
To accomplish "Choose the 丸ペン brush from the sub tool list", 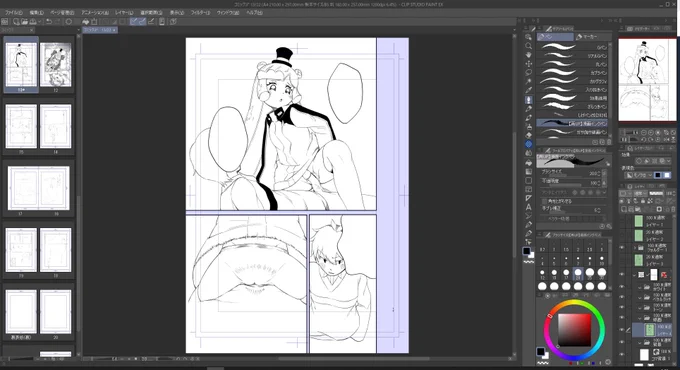I will (x=572, y=64).
